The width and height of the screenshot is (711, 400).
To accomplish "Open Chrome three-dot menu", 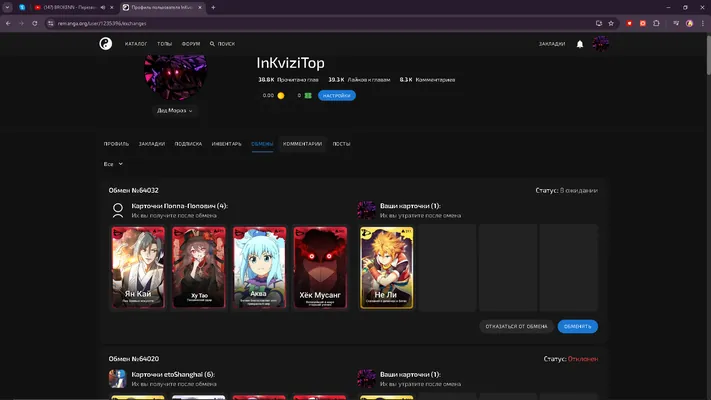I will pos(703,23).
